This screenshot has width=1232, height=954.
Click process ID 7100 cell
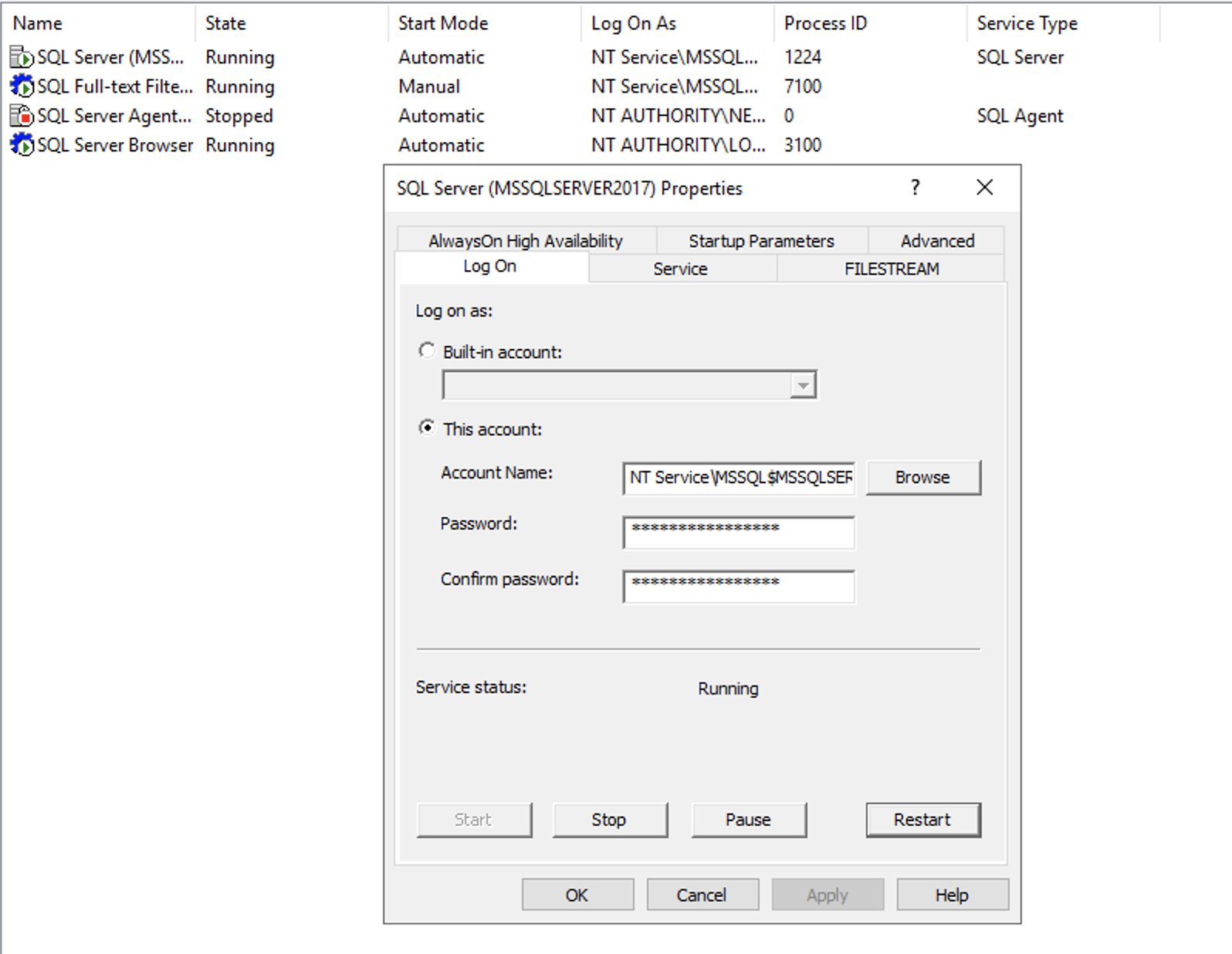[x=803, y=86]
